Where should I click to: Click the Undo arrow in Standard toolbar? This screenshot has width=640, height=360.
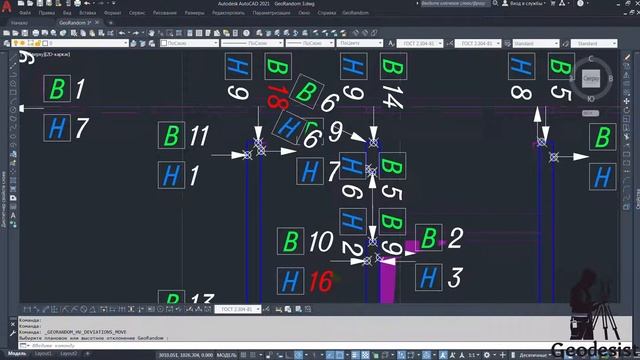pyautogui.click(x=122, y=33)
